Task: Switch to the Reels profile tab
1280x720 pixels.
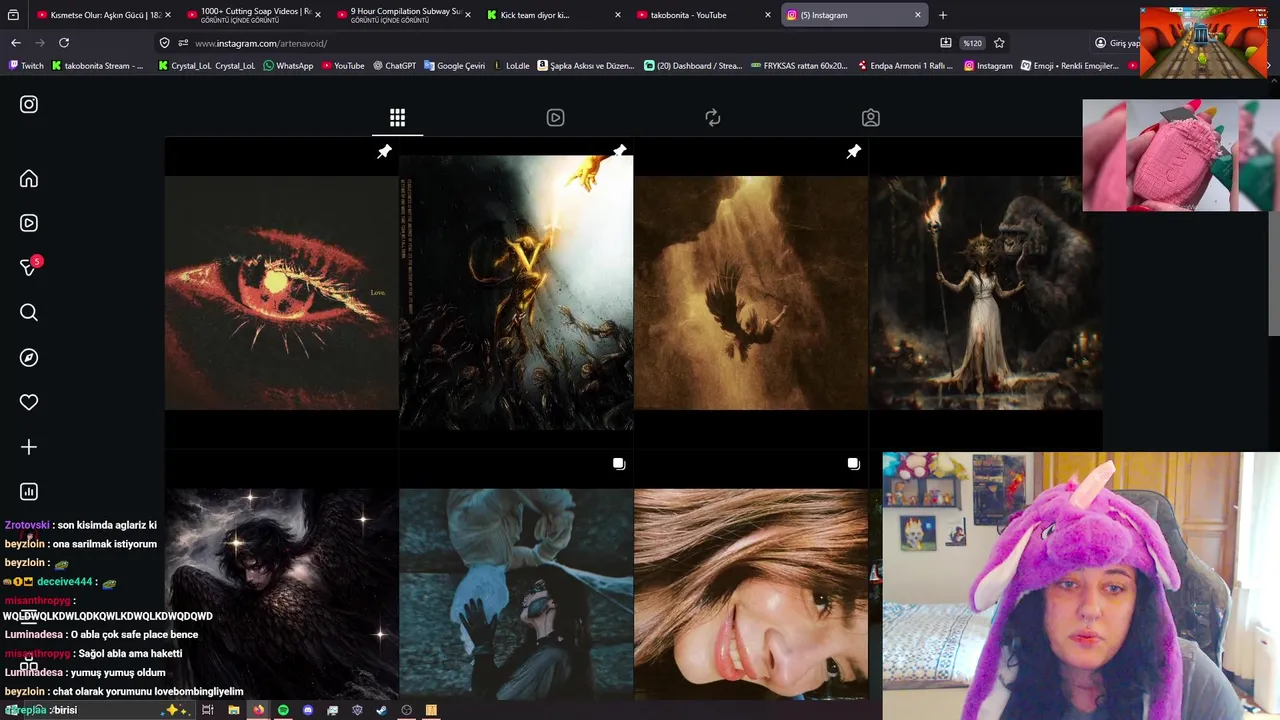Action: 555,118
